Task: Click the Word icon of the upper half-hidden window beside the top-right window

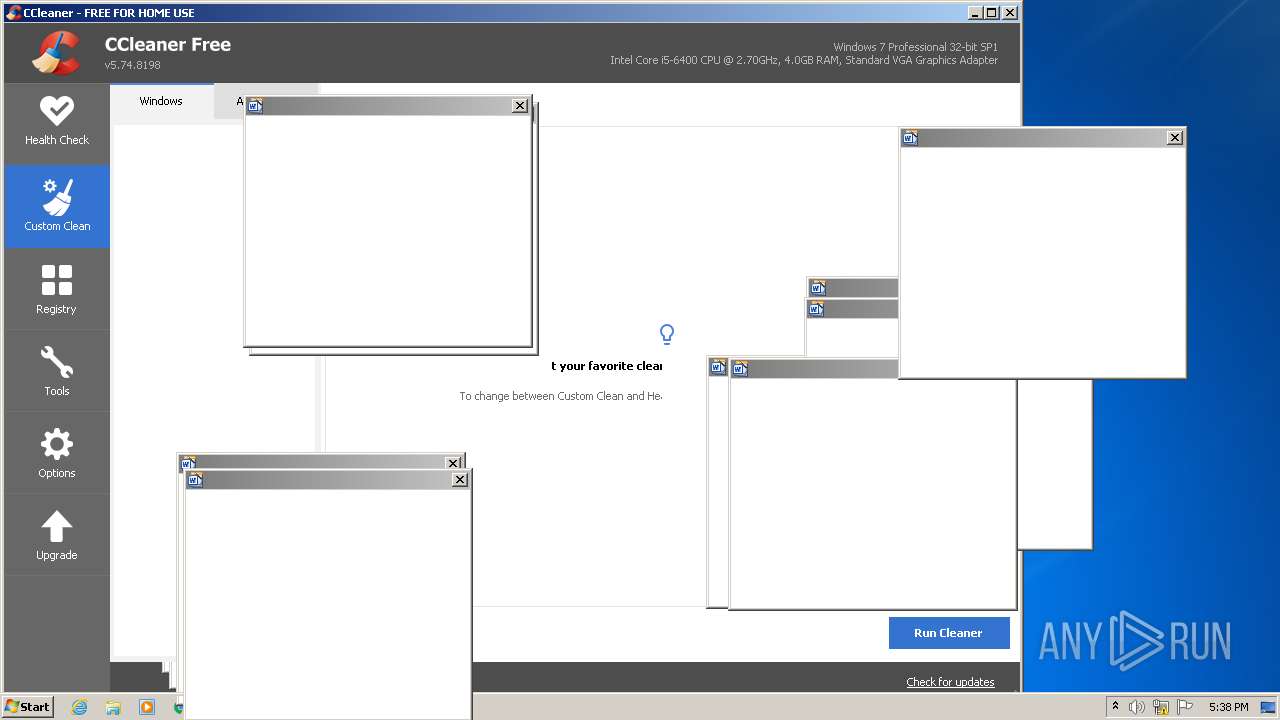Action: (x=818, y=288)
